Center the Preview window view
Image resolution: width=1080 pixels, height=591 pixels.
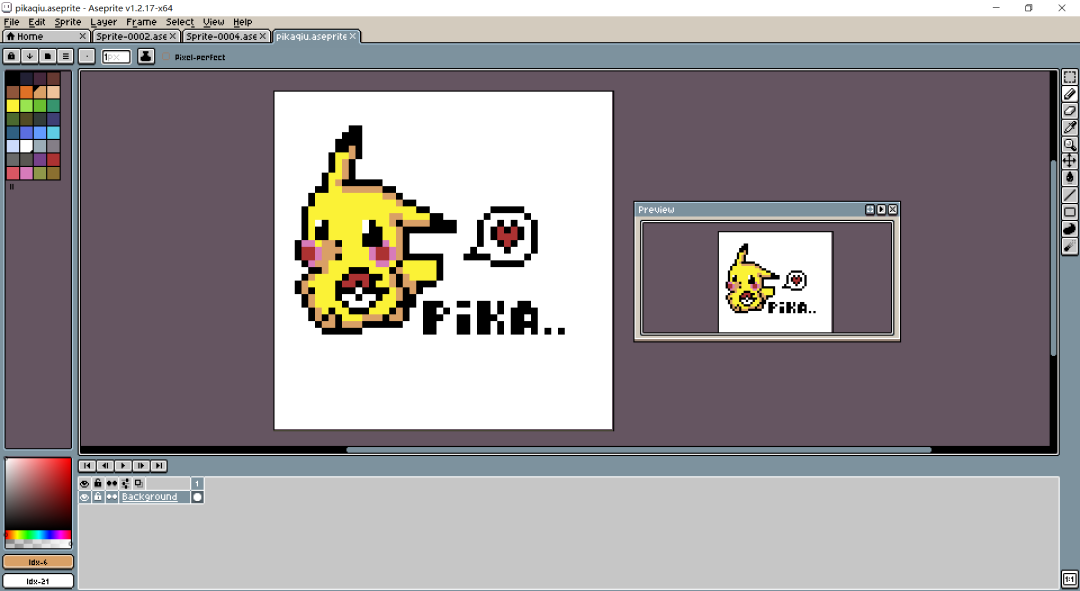click(870, 209)
